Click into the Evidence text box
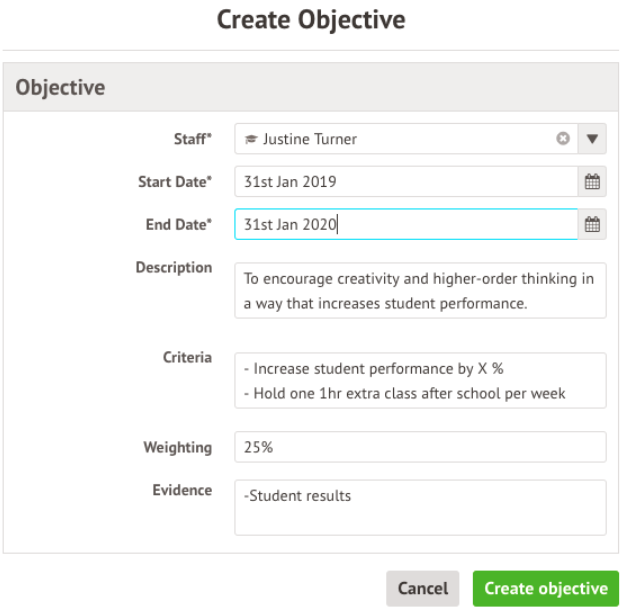 [x=420, y=507]
